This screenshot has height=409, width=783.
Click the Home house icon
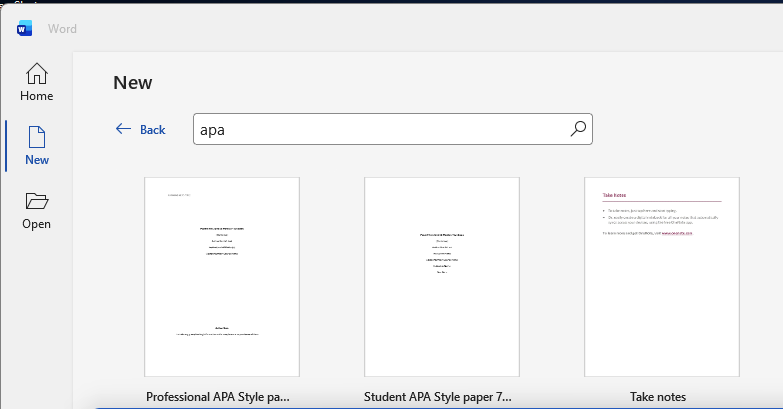pos(37,74)
